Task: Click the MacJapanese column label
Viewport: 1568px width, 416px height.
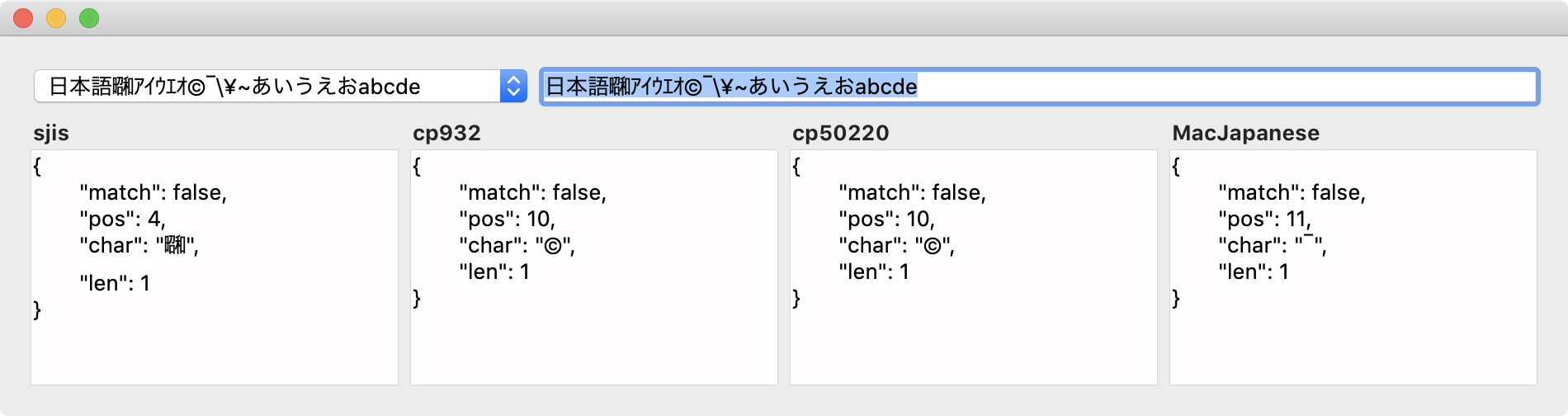Action: pyautogui.click(x=1245, y=133)
